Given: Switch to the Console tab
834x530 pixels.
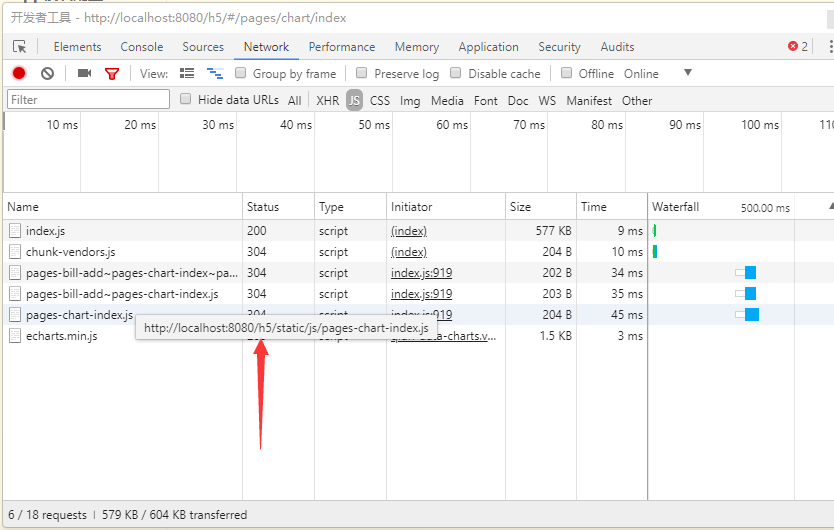Looking at the screenshot, I should (142, 47).
